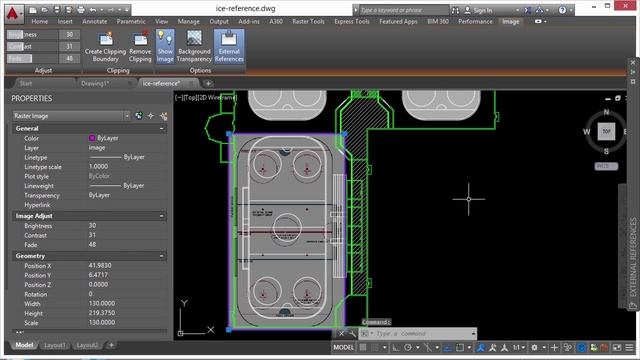The width and height of the screenshot is (640, 360).
Task: Toggle ortho mode in status bar
Action: (396, 347)
